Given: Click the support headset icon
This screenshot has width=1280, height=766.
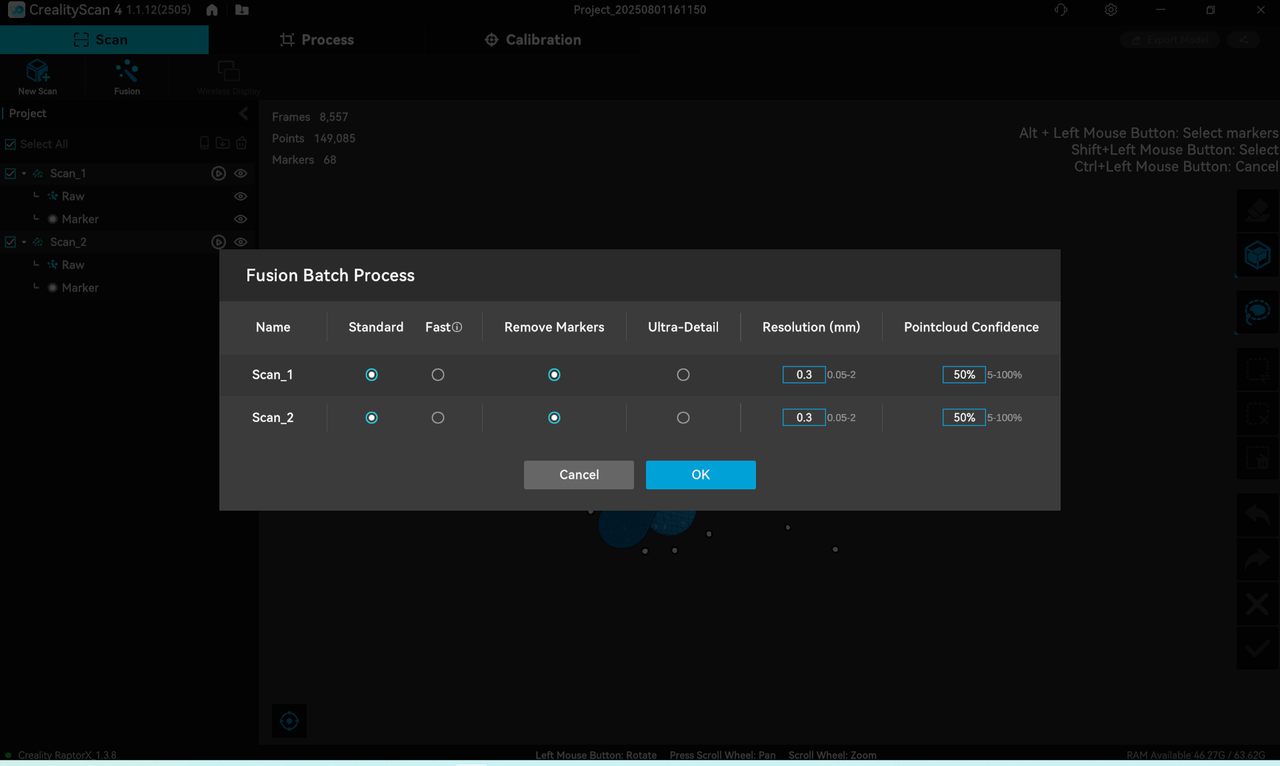Looking at the screenshot, I should (1061, 10).
